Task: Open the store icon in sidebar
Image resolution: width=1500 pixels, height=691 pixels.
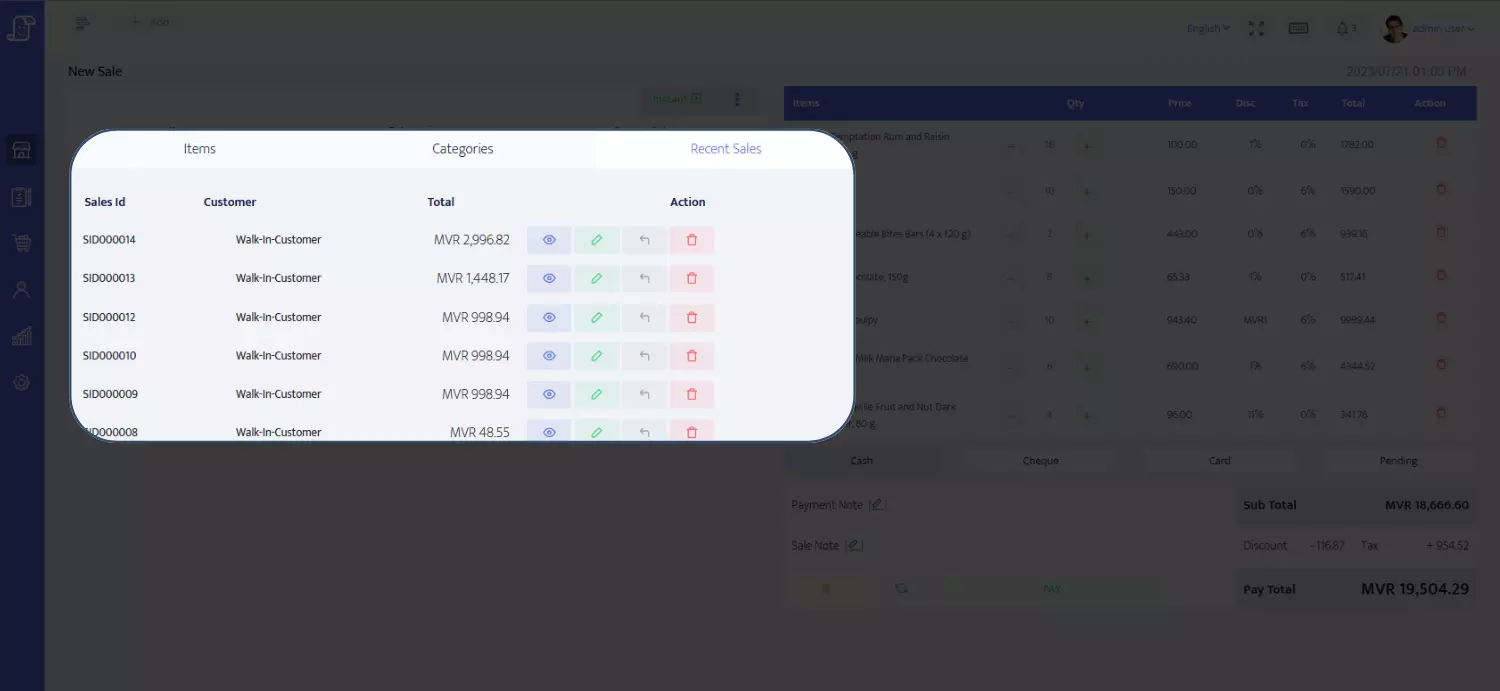Action: click(21, 151)
